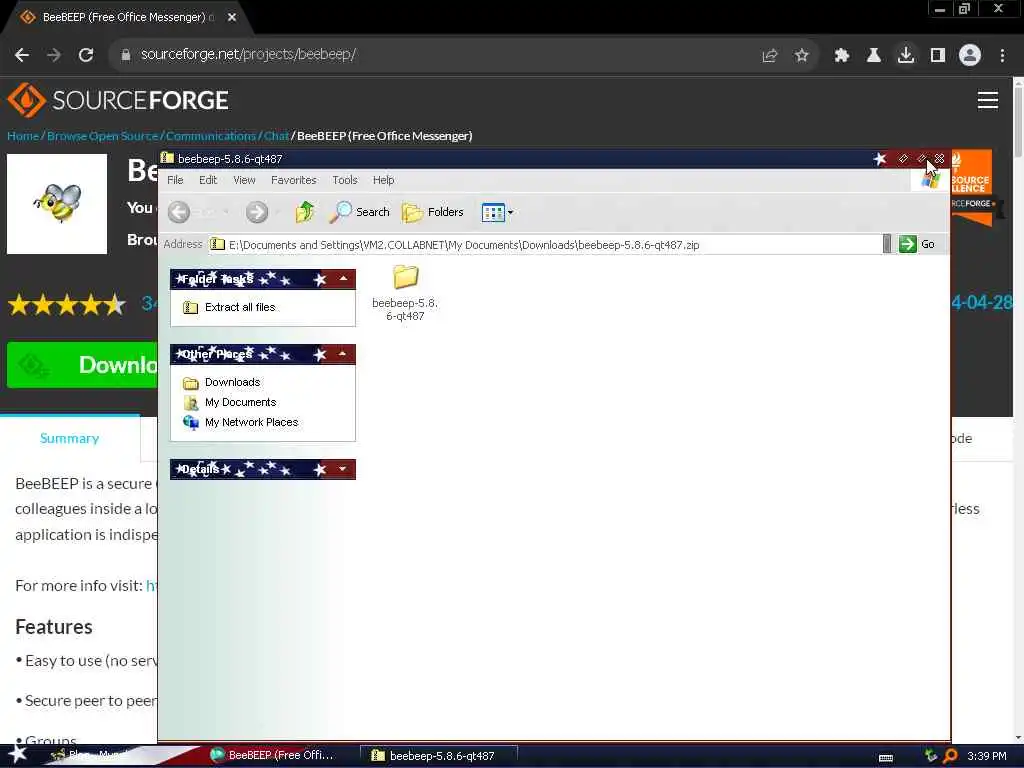Viewport: 1024px width, 768px height.
Task: Open the Tools menu
Action: (x=345, y=180)
